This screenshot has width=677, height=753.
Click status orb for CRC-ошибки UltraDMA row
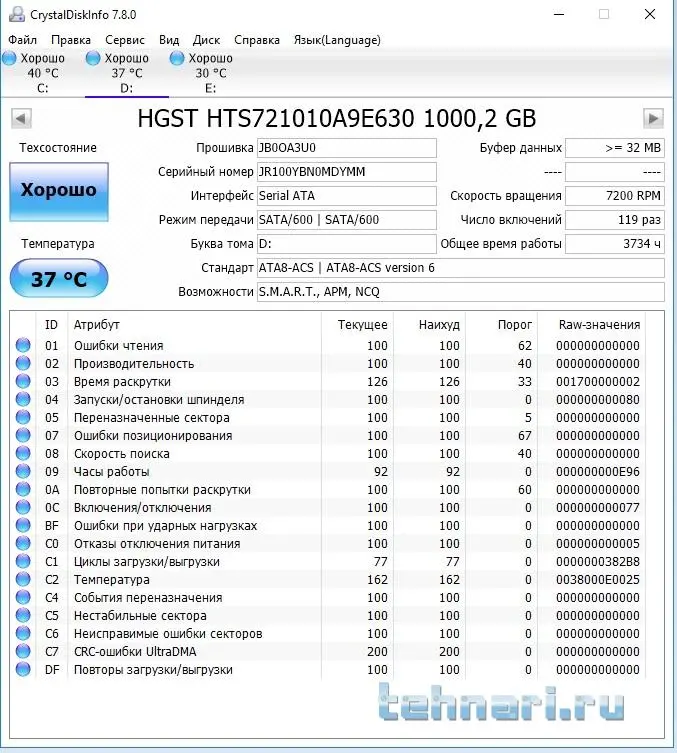click(x=23, y=651)
